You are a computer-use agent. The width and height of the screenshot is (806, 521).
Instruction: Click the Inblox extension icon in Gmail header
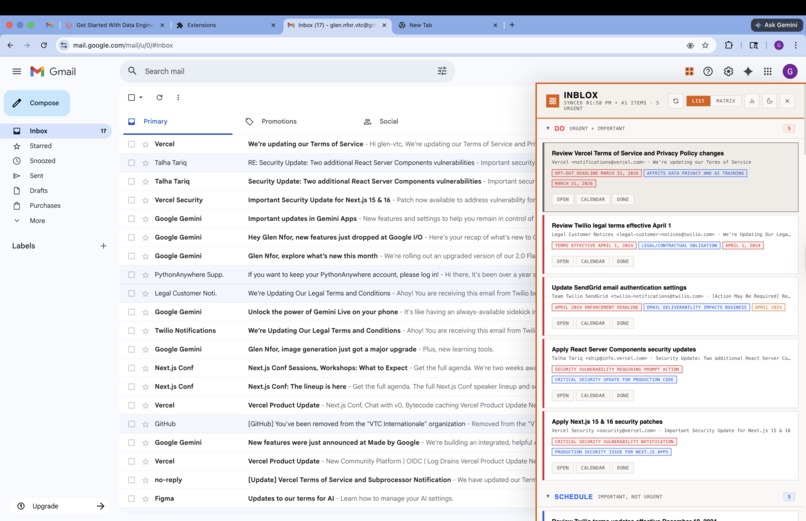pyautogui.click(x=689, y=71)
